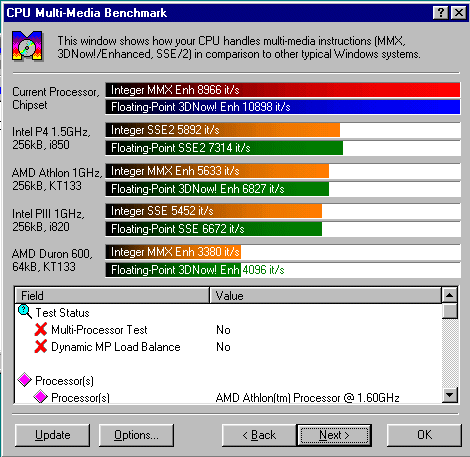The image size is (470, 457).
Task: Close the CPU Multi-Media Benchmark window
Action: point(459,13)
